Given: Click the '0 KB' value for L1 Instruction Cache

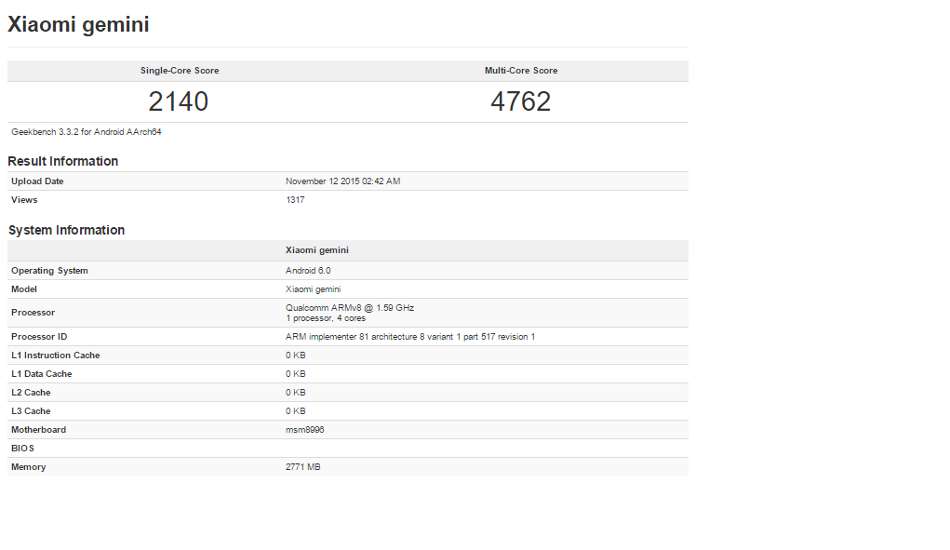Looking at the screenshot, I should pyautogui.click(x=296, y=356).
